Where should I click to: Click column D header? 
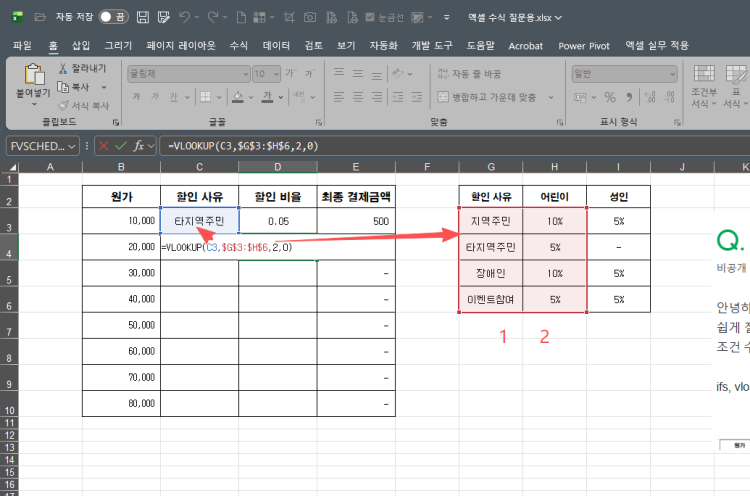[x=277, y=167]
